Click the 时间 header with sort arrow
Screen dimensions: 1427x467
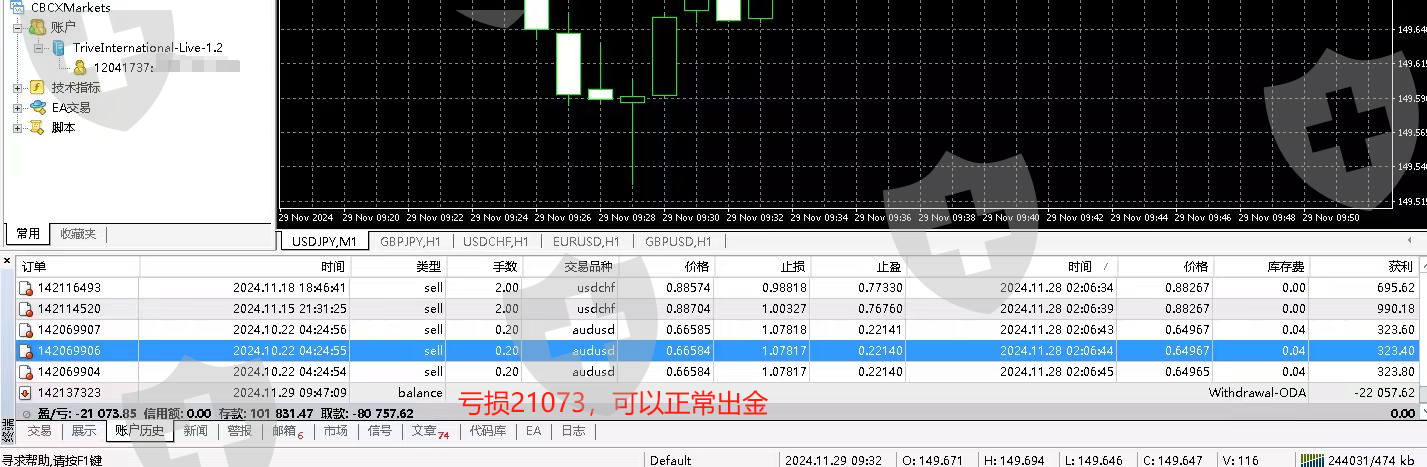(1010, 267)
